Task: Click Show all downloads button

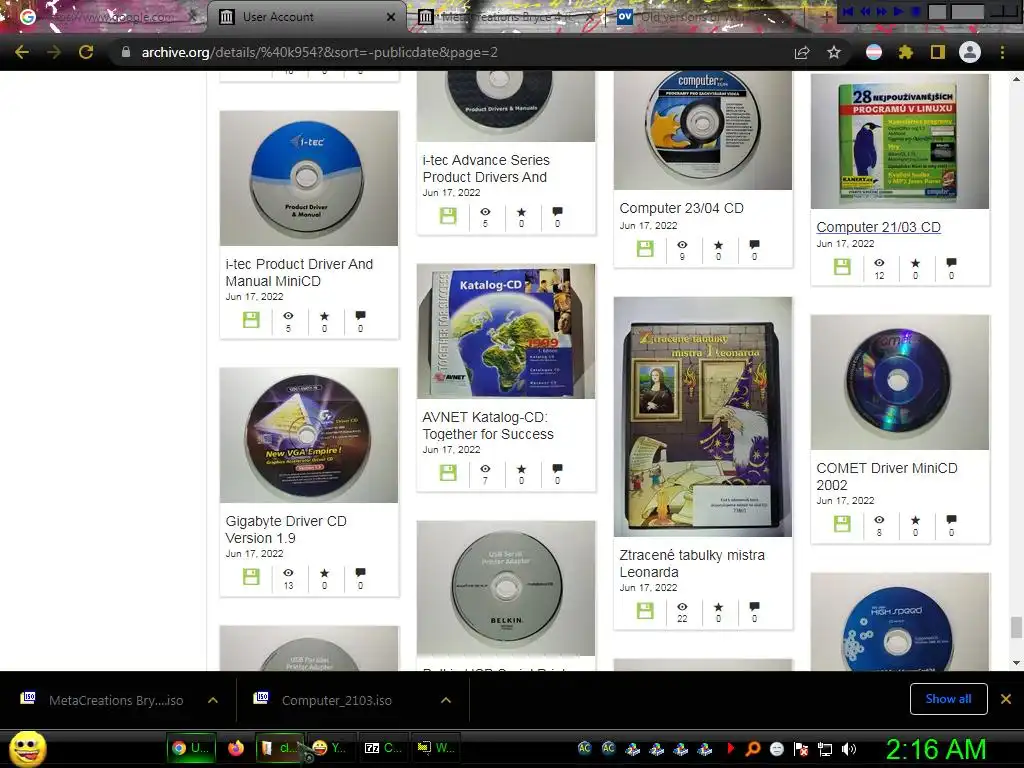Action: click(x=948, y=699)
